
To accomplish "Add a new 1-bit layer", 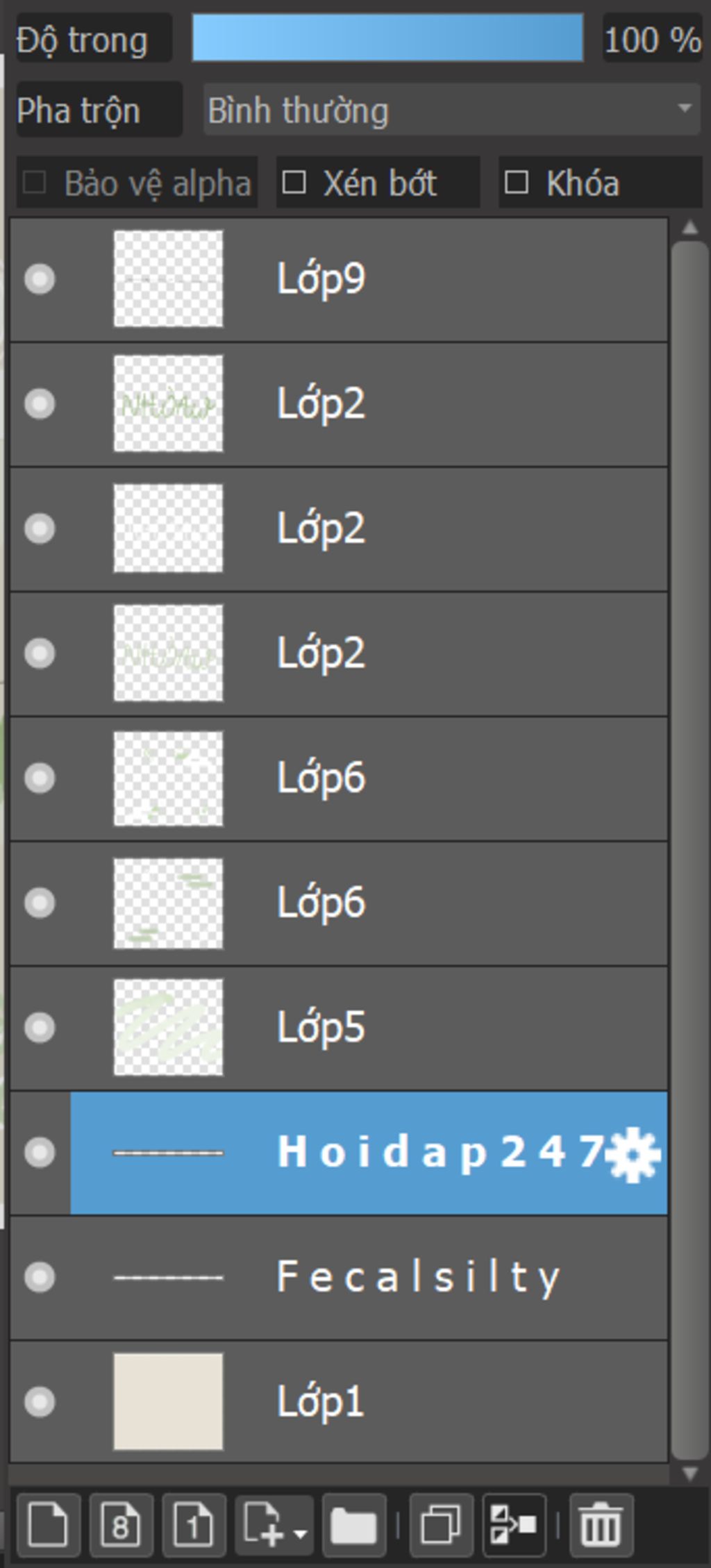I will coord(194,1525).
